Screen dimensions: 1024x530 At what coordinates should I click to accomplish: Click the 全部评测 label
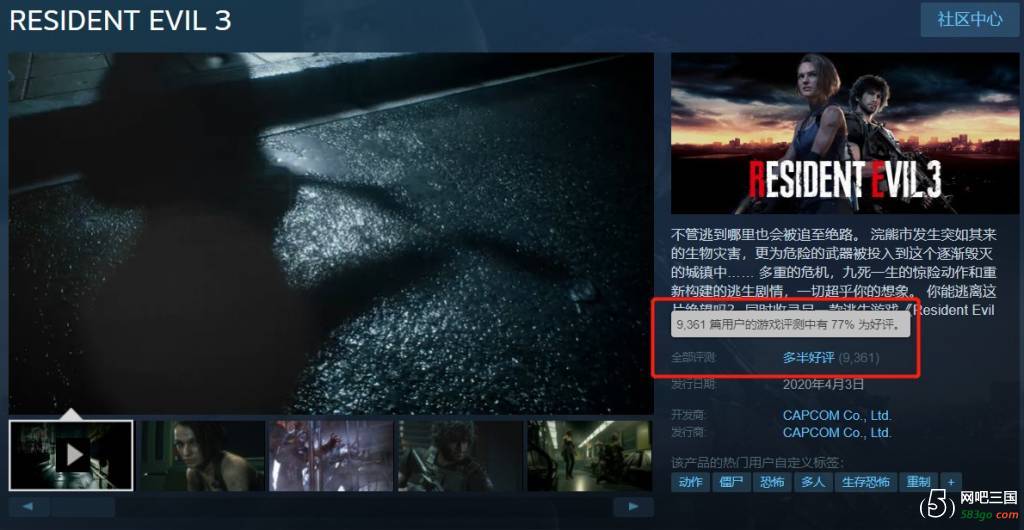click(694, 358)
